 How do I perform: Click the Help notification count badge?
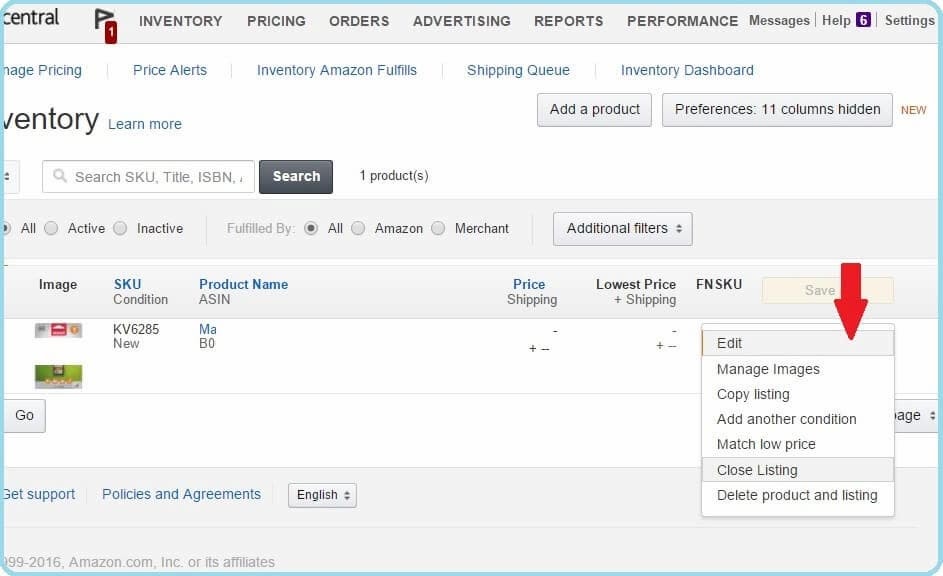tap(863, 20)
